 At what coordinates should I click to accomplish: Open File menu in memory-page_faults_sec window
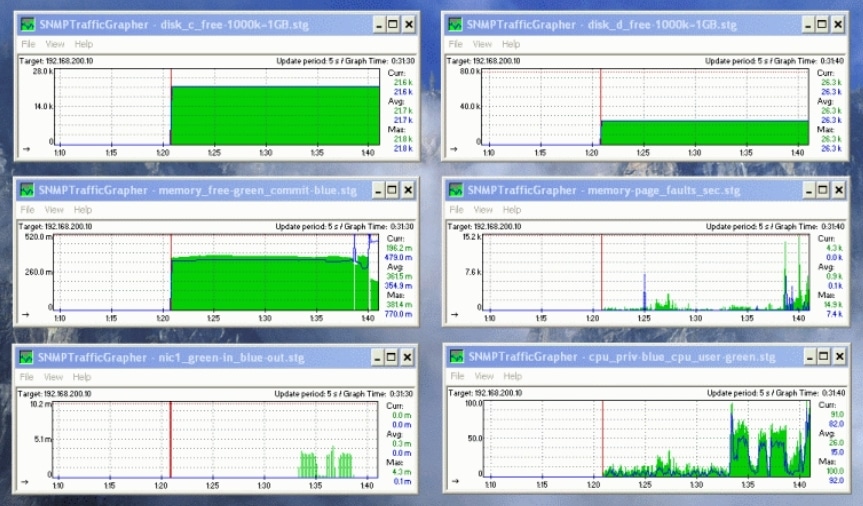point(457,210)
